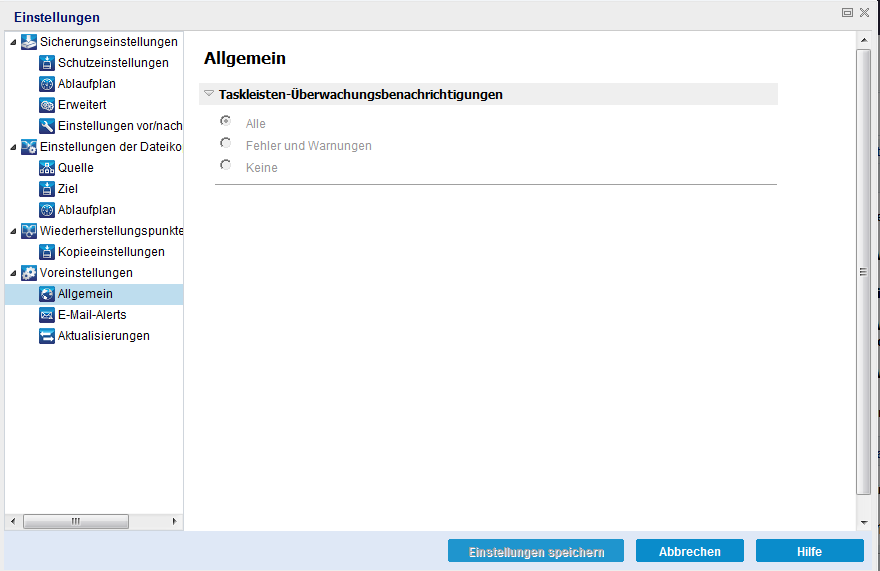The image size is (880, 571).
Task: Click the Schutzeinstellungen icon in the tree
Action: tap(47, 63)
